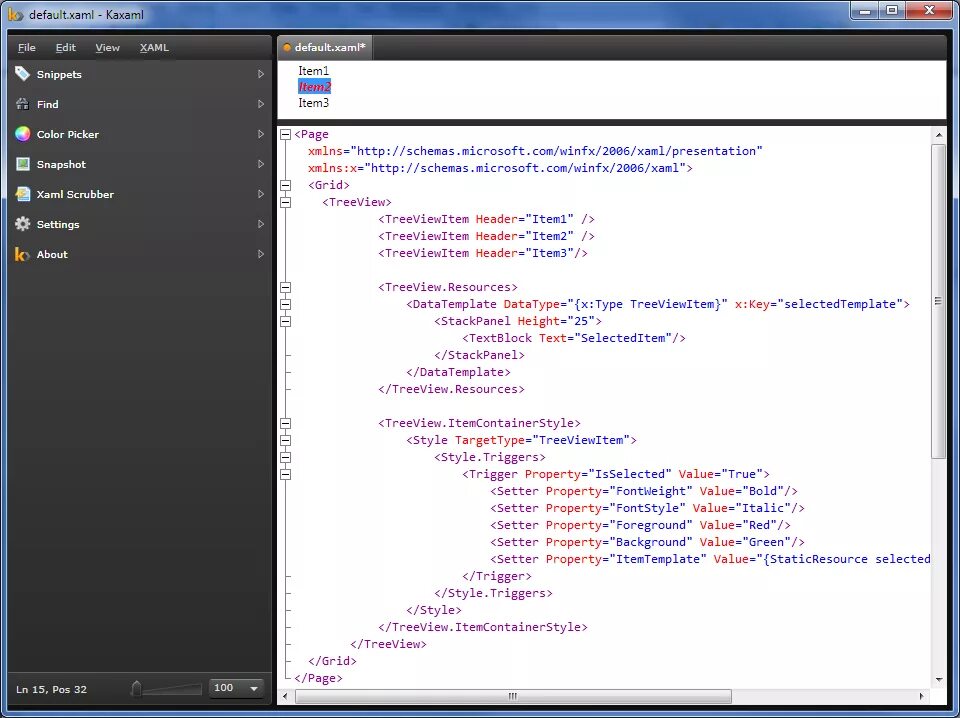Click the closing </Page> tag line

(x=318, y=678)
